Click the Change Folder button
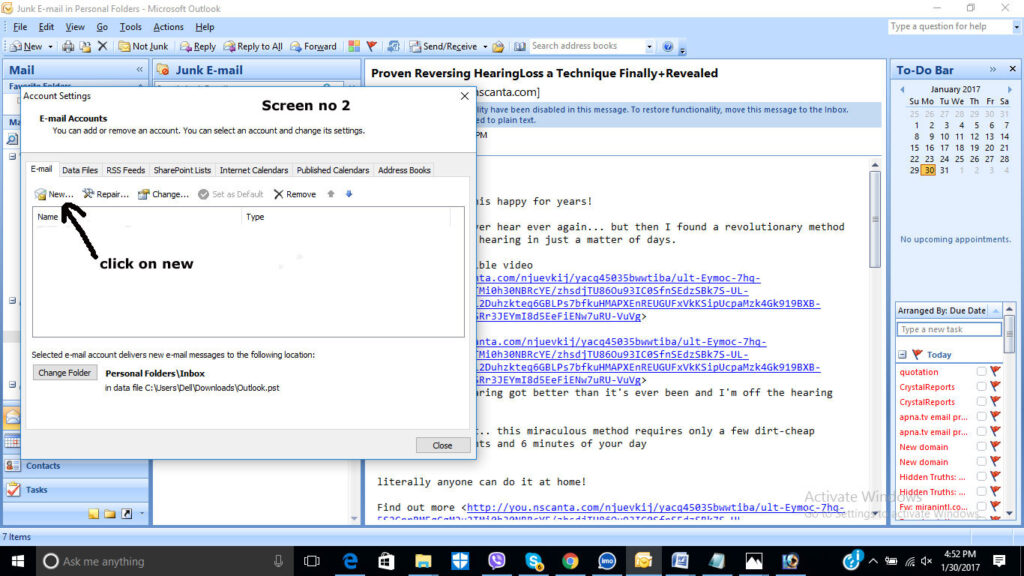Viewport: 1024px width, 576px height. 65,373
